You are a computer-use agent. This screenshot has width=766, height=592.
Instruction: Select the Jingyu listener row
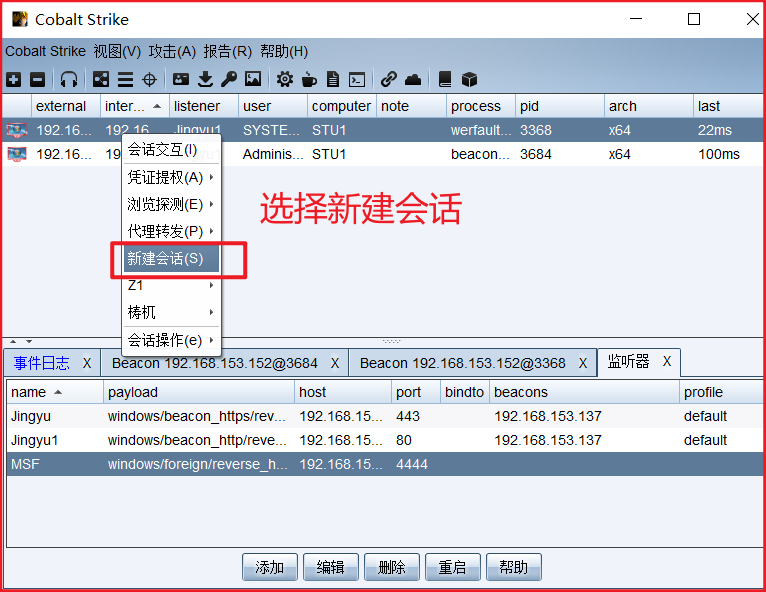pyautogui.click(x=386, y=416)
